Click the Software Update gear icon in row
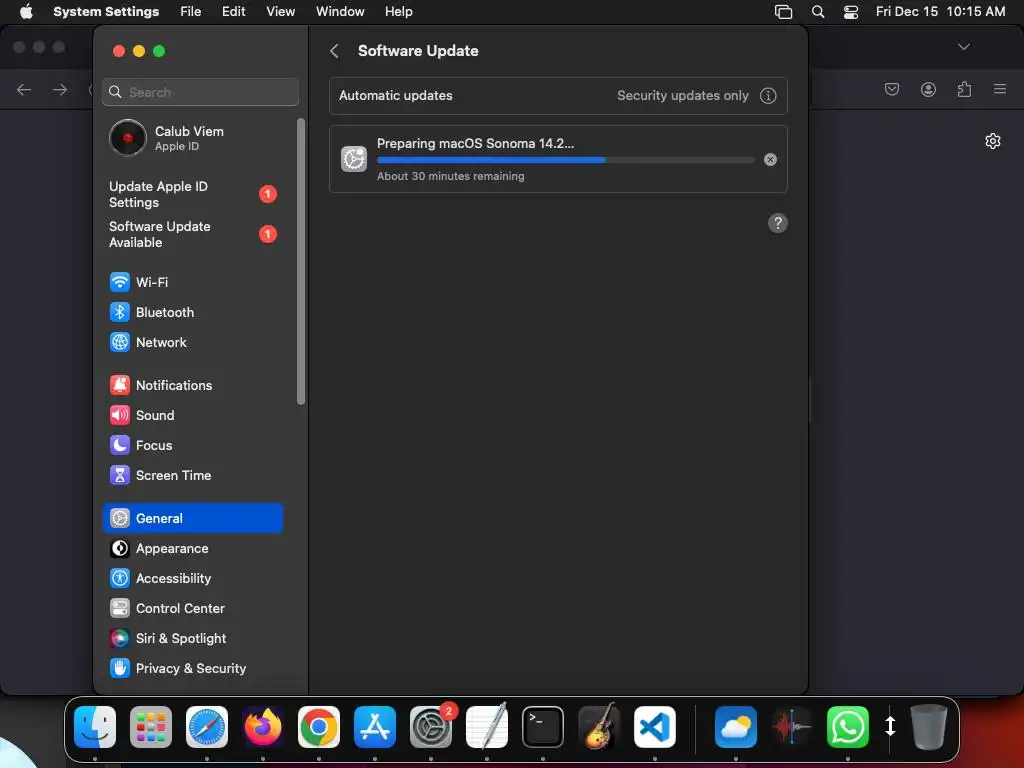 (x=354, y=159)
